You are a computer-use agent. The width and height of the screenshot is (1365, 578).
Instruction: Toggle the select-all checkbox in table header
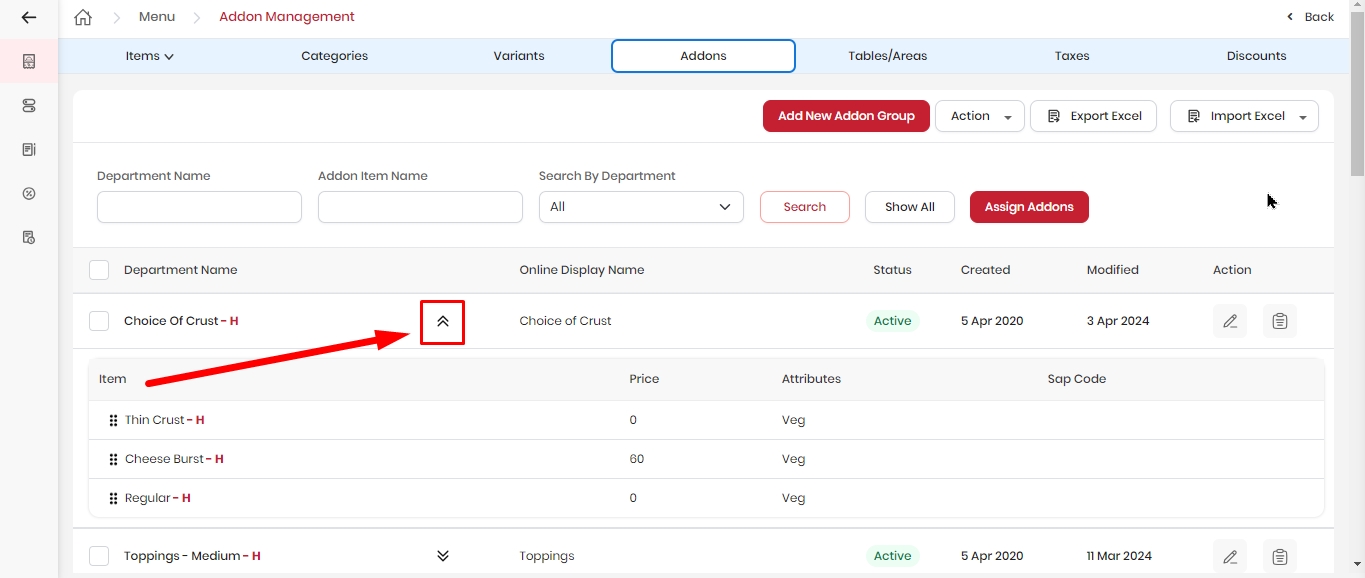pyautogui.click(x=99, y=270)
